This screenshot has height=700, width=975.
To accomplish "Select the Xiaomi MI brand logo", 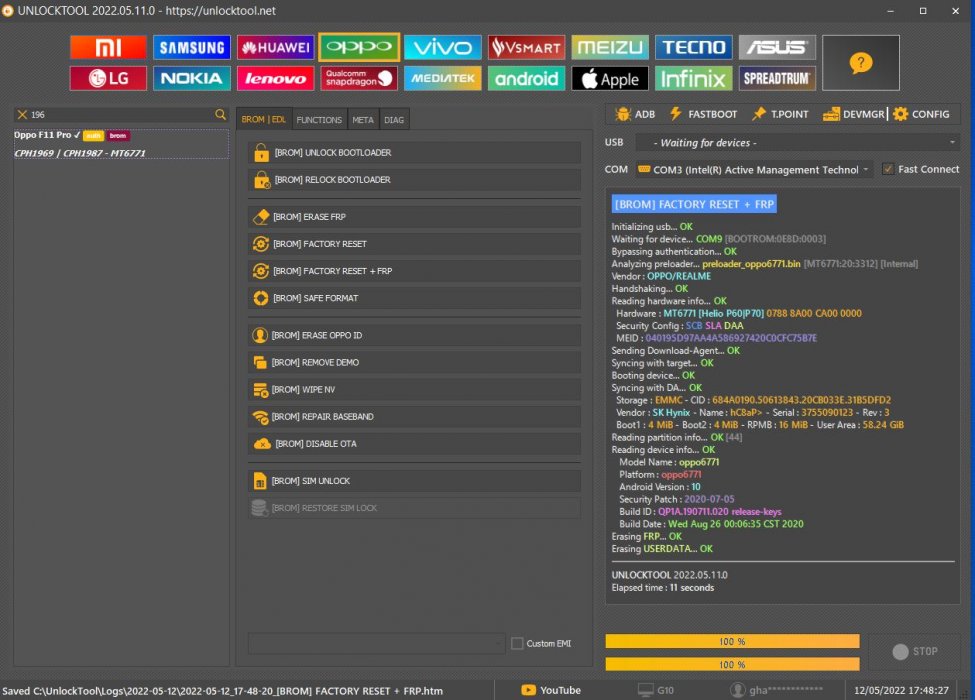I will 108,47.
